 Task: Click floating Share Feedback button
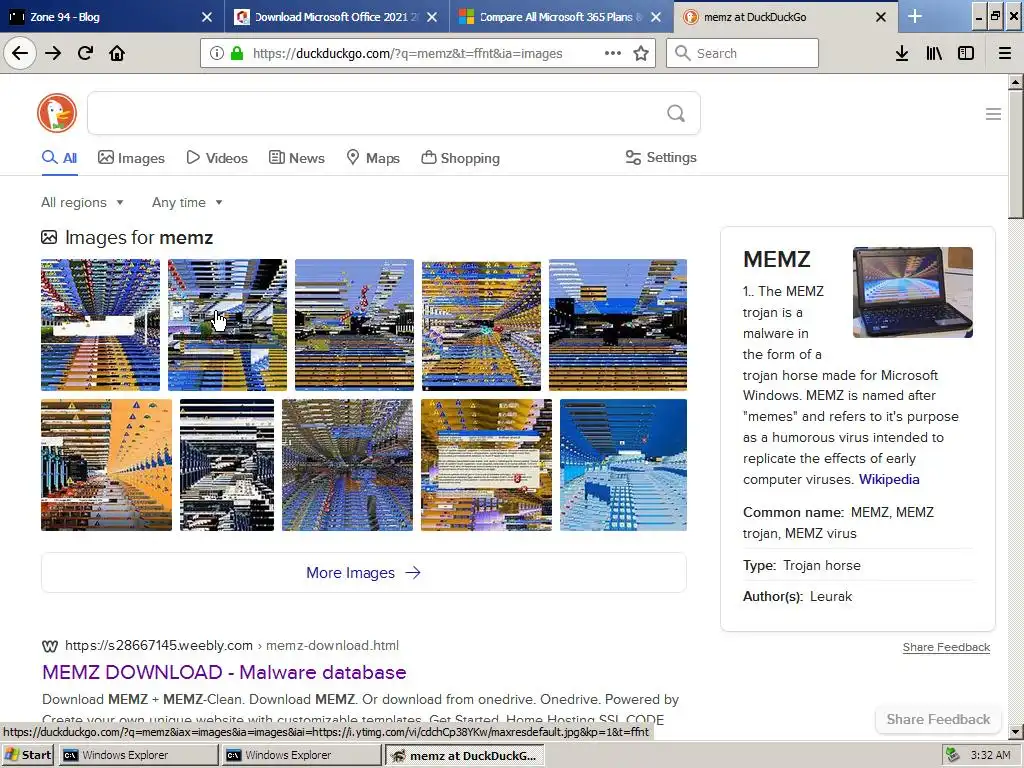pyautogui.click(x=938, y=719)
